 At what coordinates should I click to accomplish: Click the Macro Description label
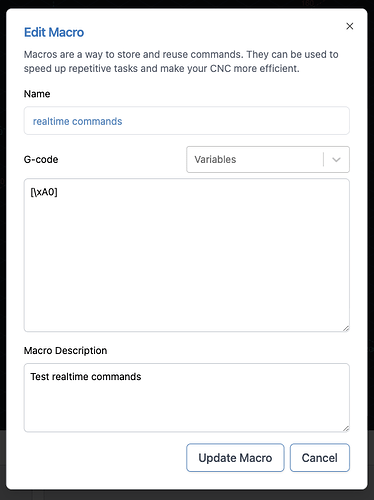pos(65,351)
